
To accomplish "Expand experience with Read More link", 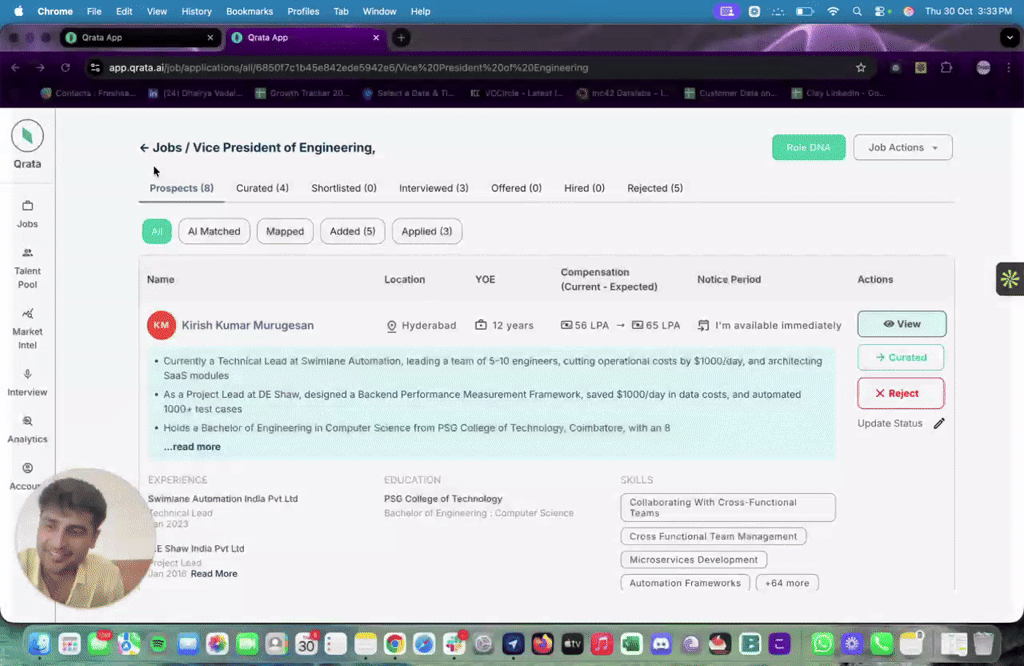I will [x=214, y=574].
